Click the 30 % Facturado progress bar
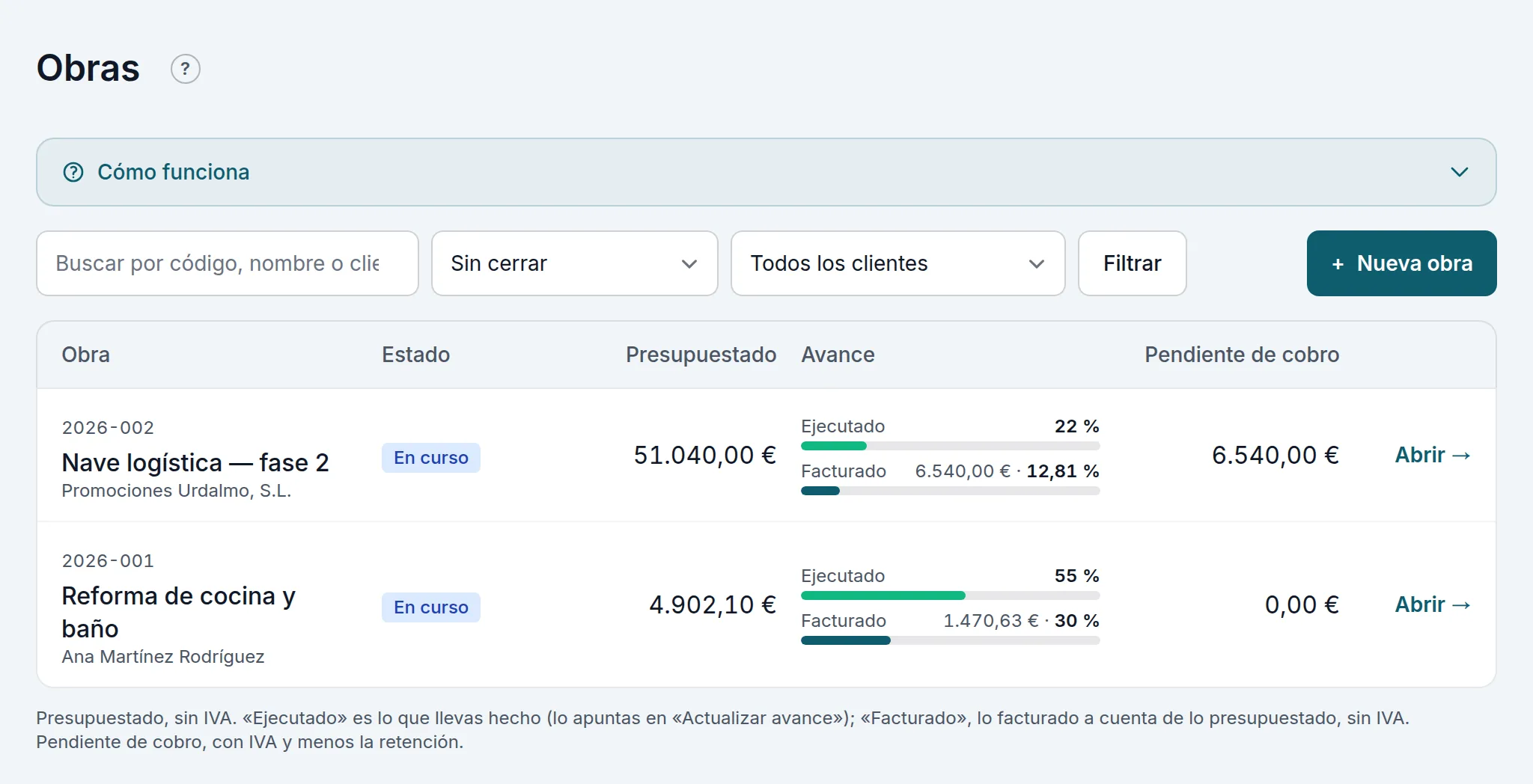 [x=951, y=640]
